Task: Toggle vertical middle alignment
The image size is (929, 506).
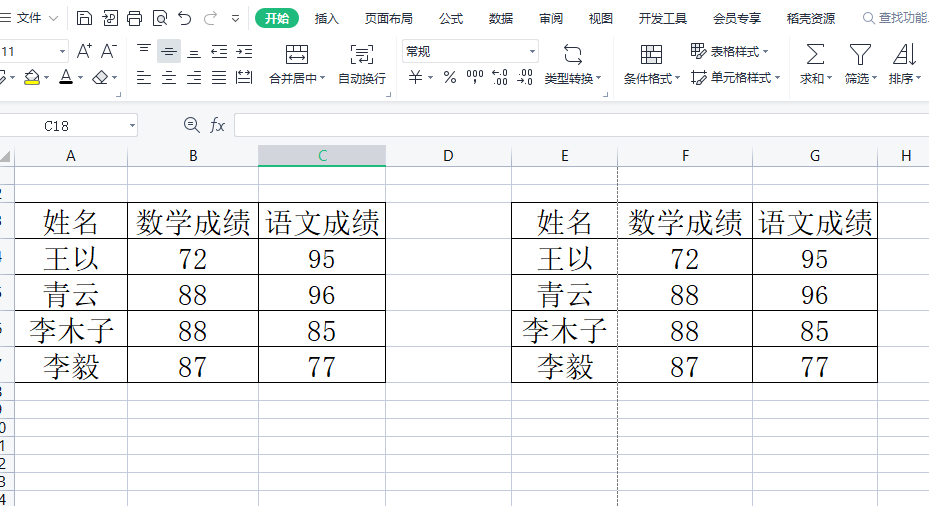Action: coord(169,52)
